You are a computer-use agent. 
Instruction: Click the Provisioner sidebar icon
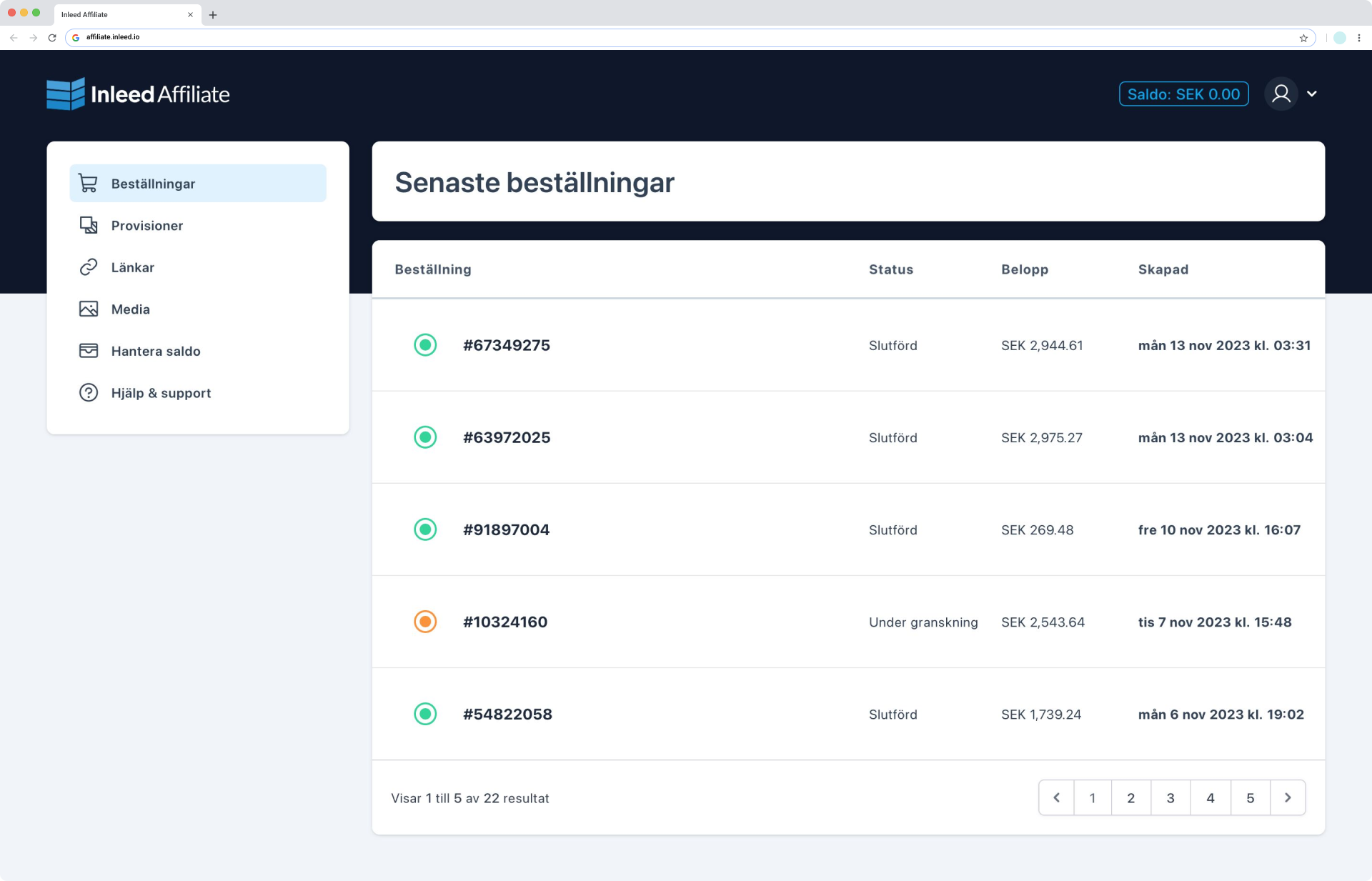[x=88, y=226]
